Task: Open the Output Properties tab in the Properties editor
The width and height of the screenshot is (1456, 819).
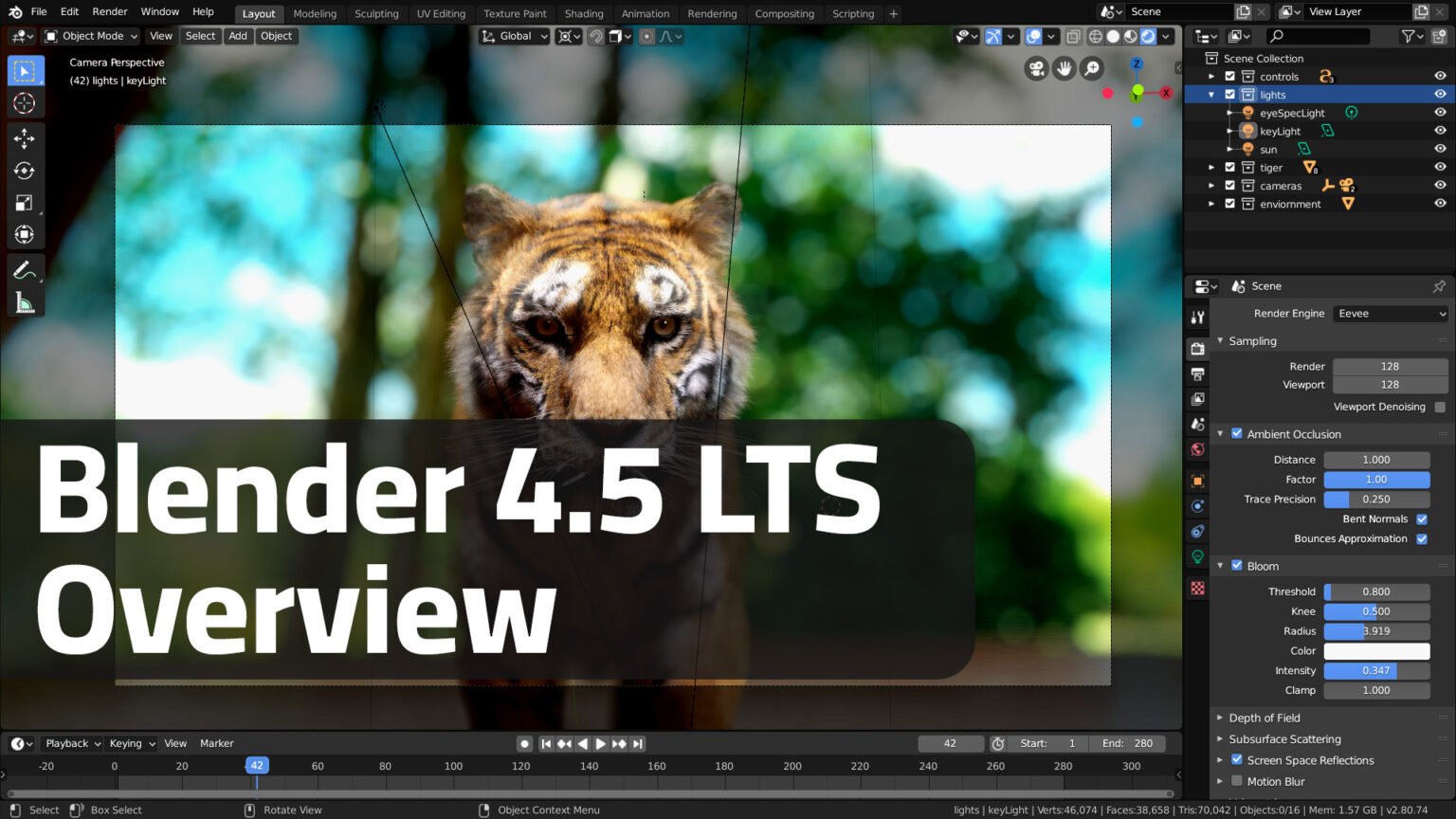Action: [x=1197, y=373]
